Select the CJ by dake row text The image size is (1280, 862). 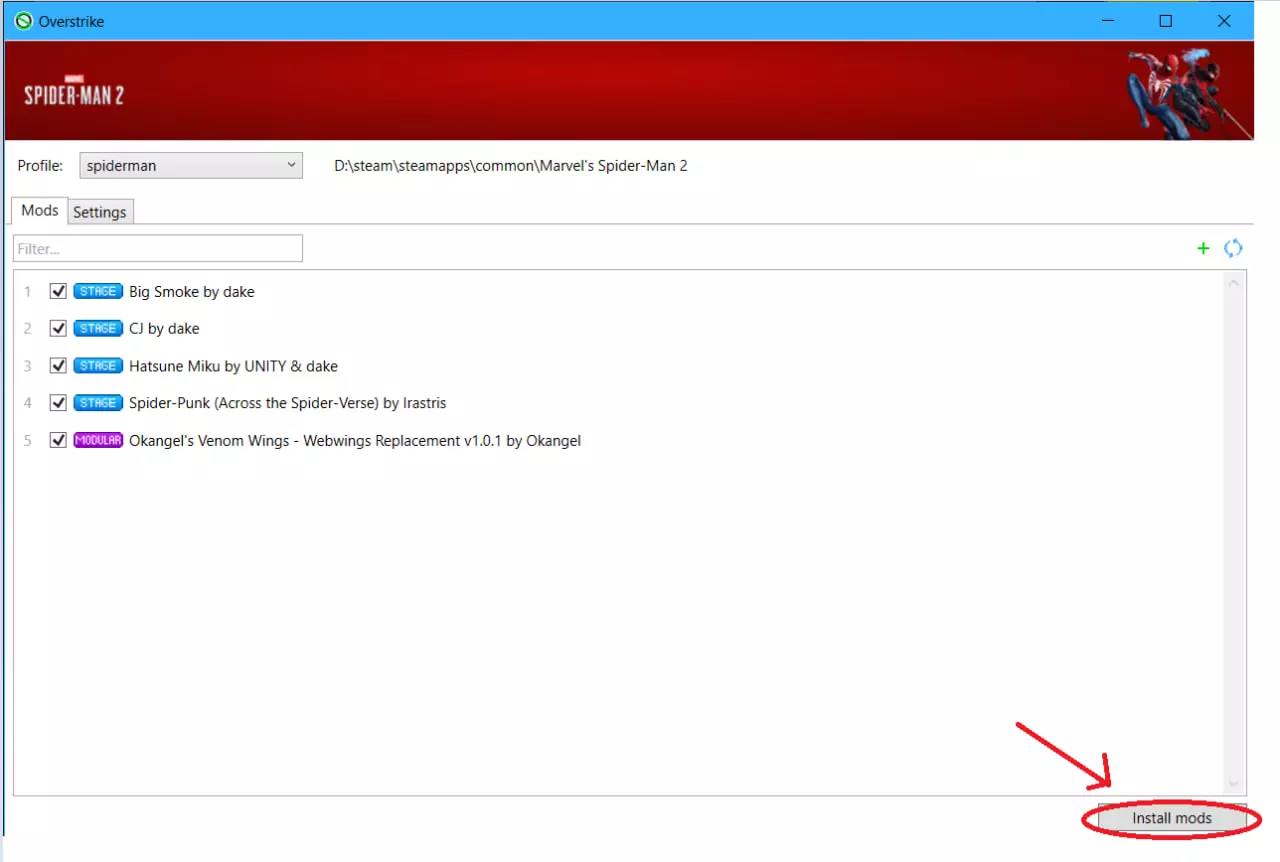(x=164, y=329)
